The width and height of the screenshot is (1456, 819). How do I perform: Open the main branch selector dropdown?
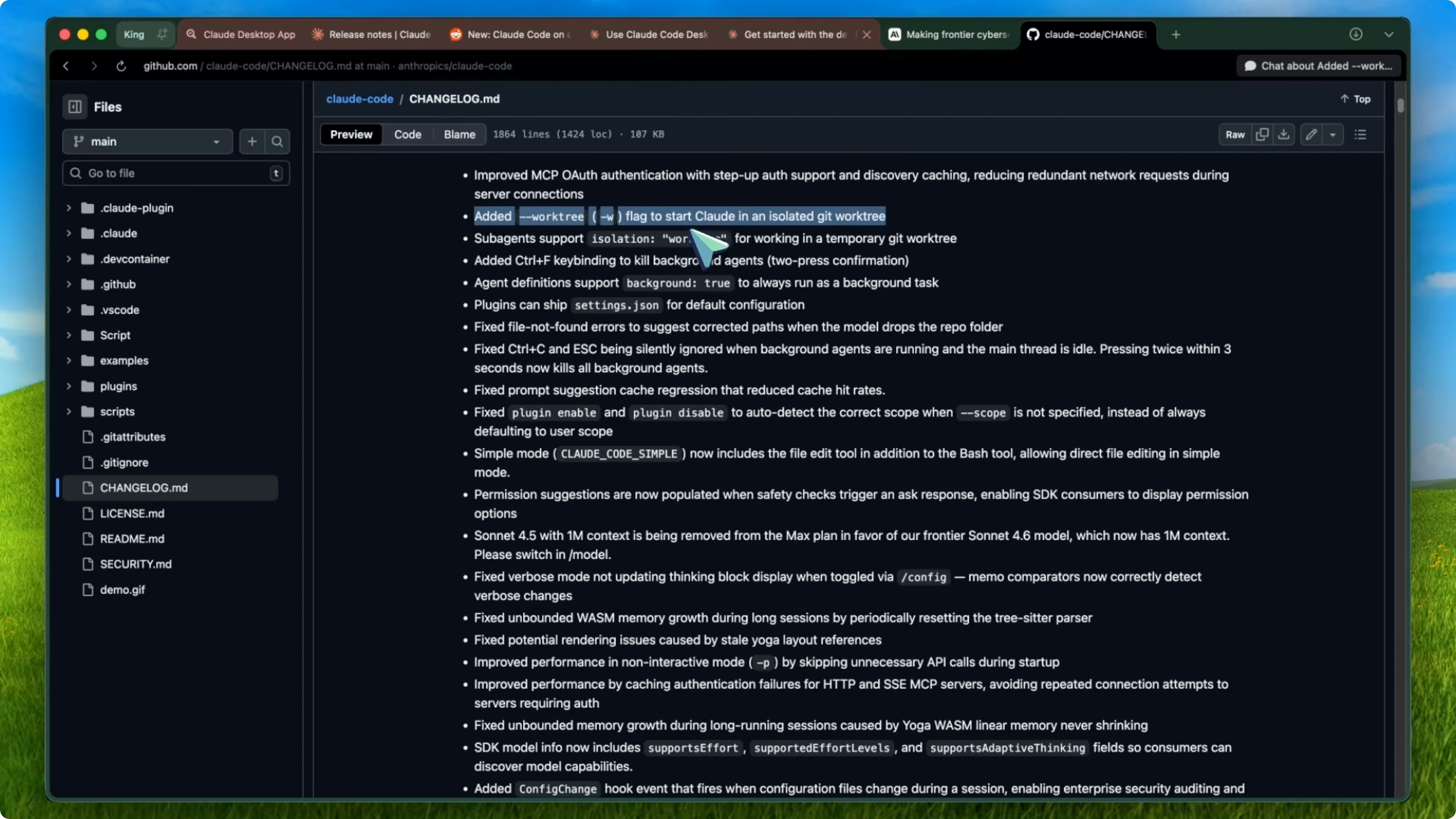click(x=147, y=141)
